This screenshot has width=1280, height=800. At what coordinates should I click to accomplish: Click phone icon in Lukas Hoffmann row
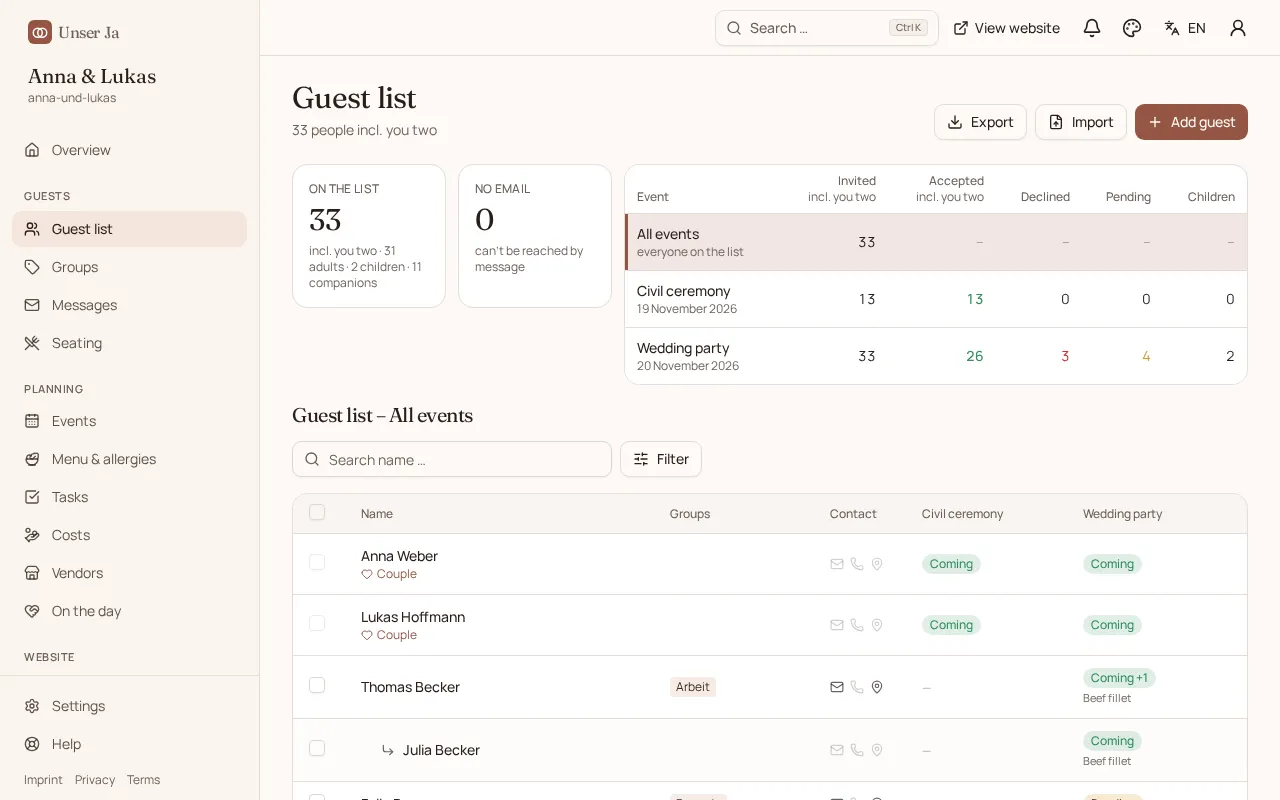coord(857,625)
